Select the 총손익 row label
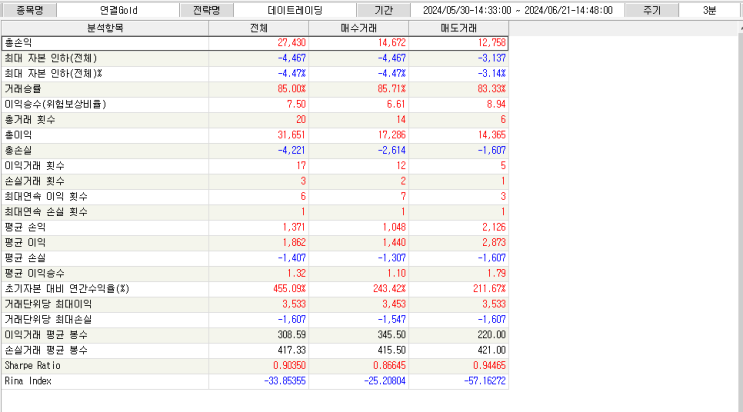Image resolution: width=743 pixels, height=412 pixels. [18, 43]
